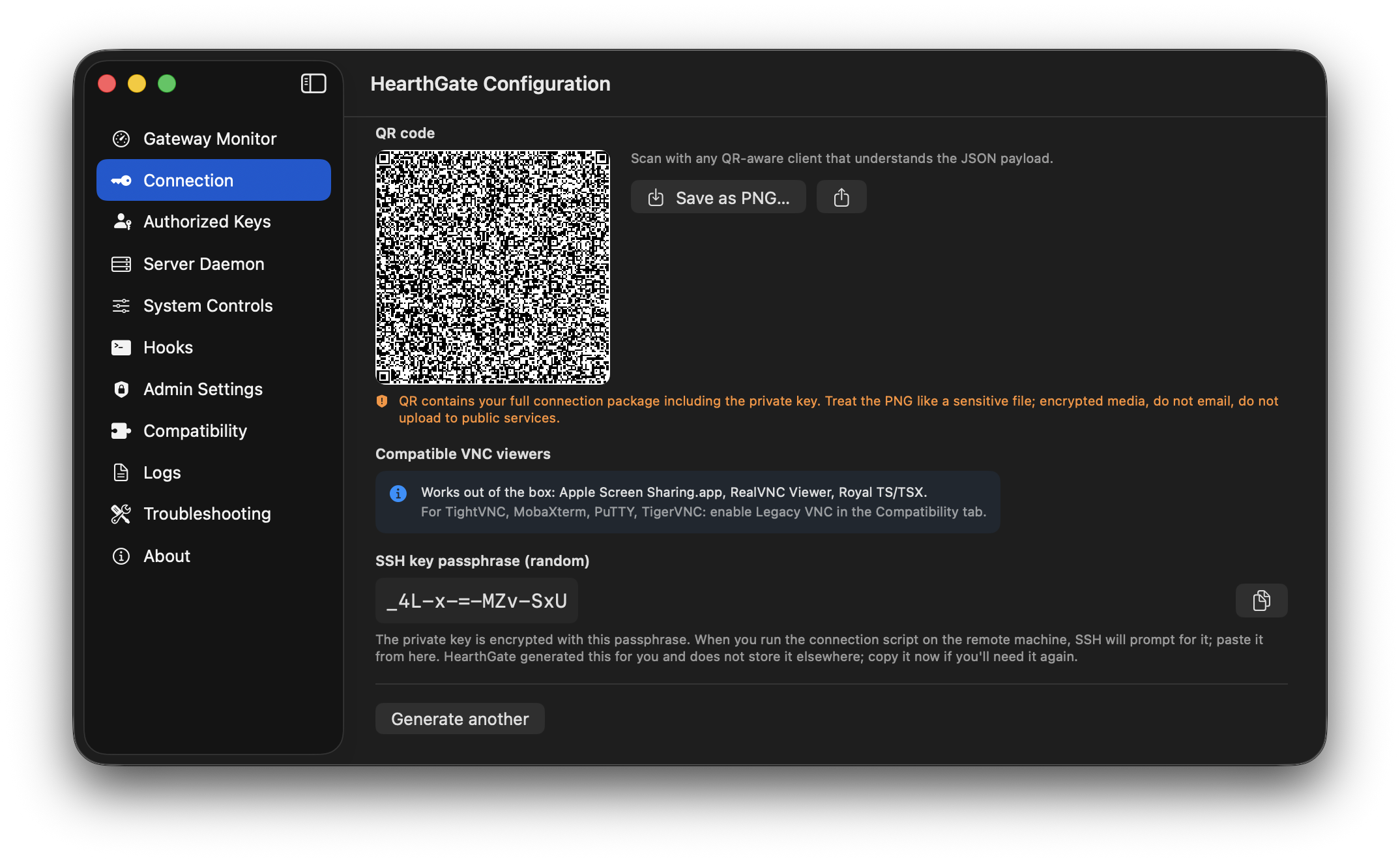Click the QR code image
Screen dimensions: 1400x862
pyautogui.click(x=493, y=267)
